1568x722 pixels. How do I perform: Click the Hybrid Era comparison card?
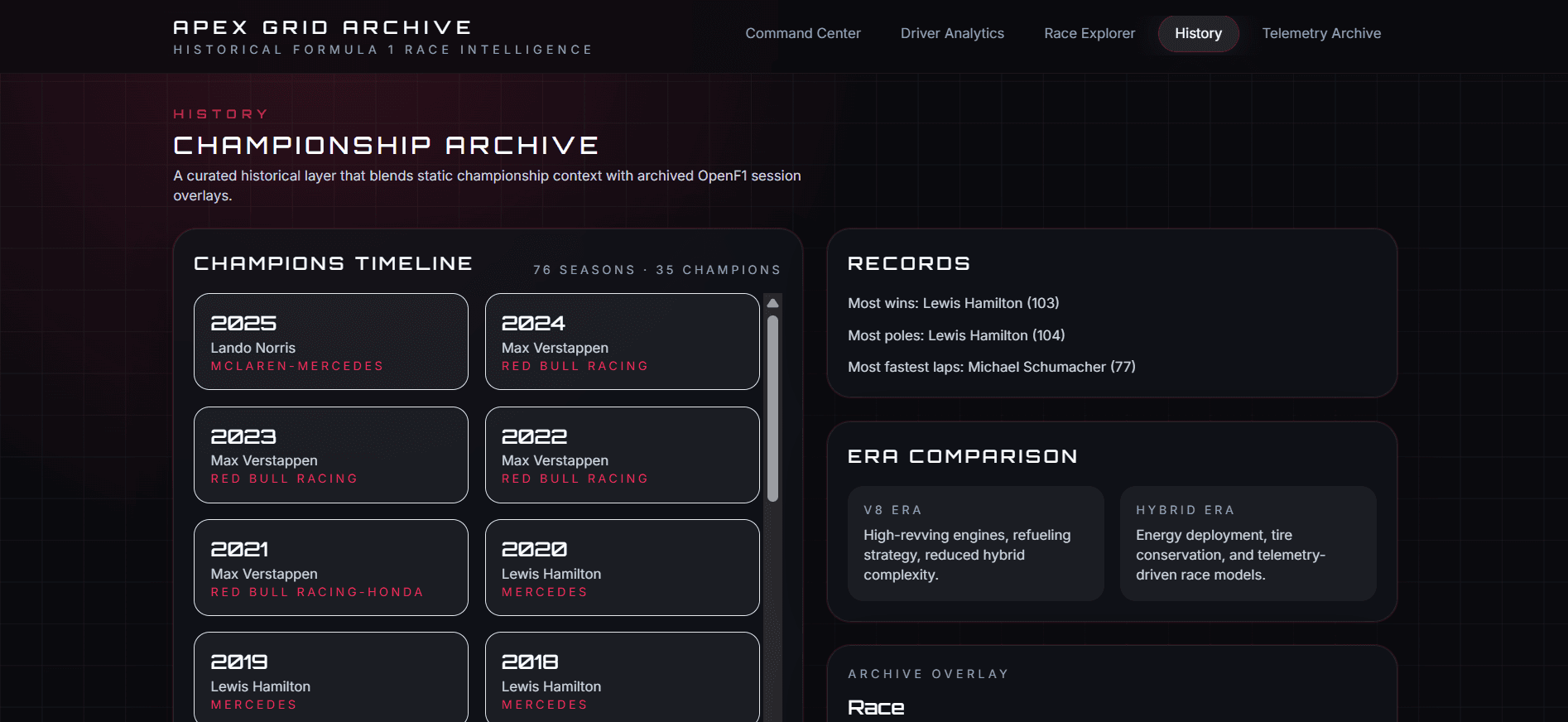[x=1248, y=543]
